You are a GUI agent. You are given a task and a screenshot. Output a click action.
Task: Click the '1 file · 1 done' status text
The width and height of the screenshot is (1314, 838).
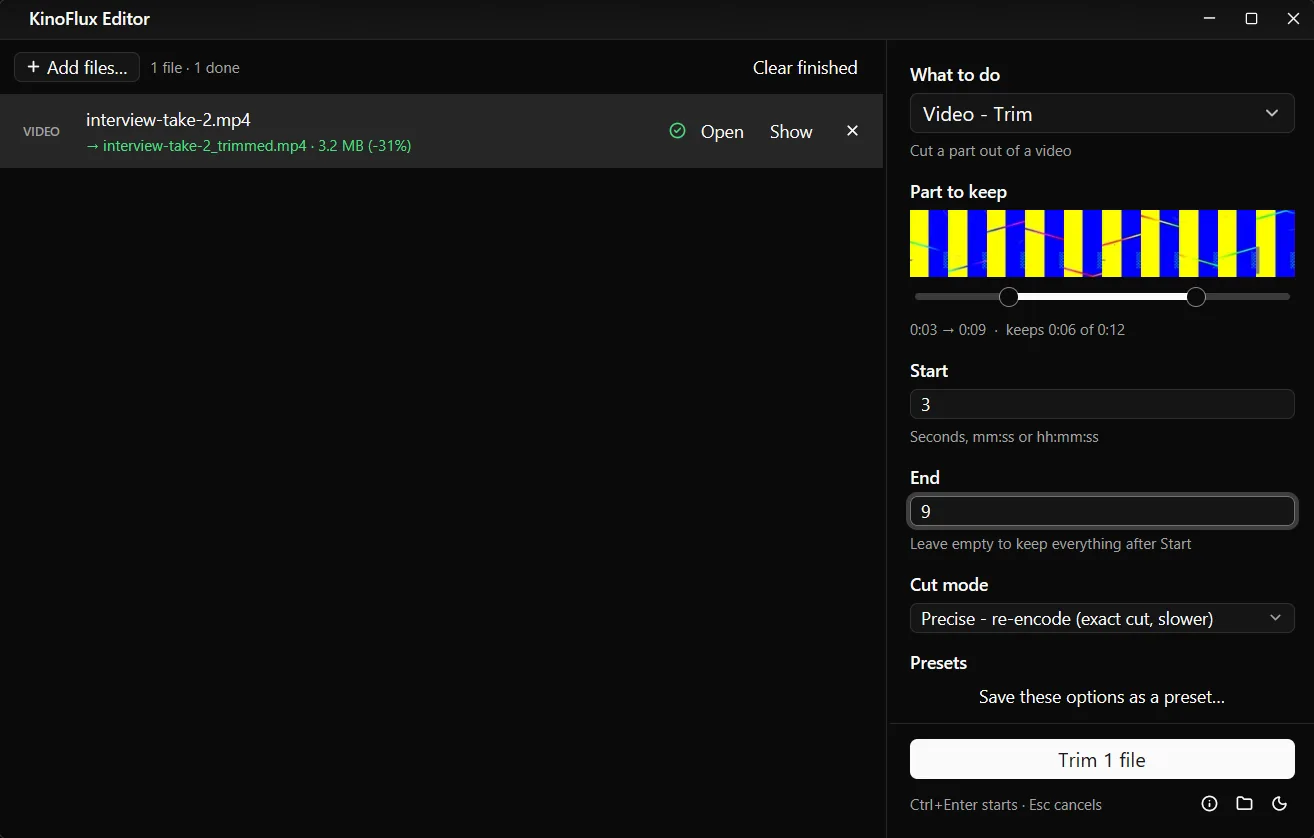tap(195, 68)
